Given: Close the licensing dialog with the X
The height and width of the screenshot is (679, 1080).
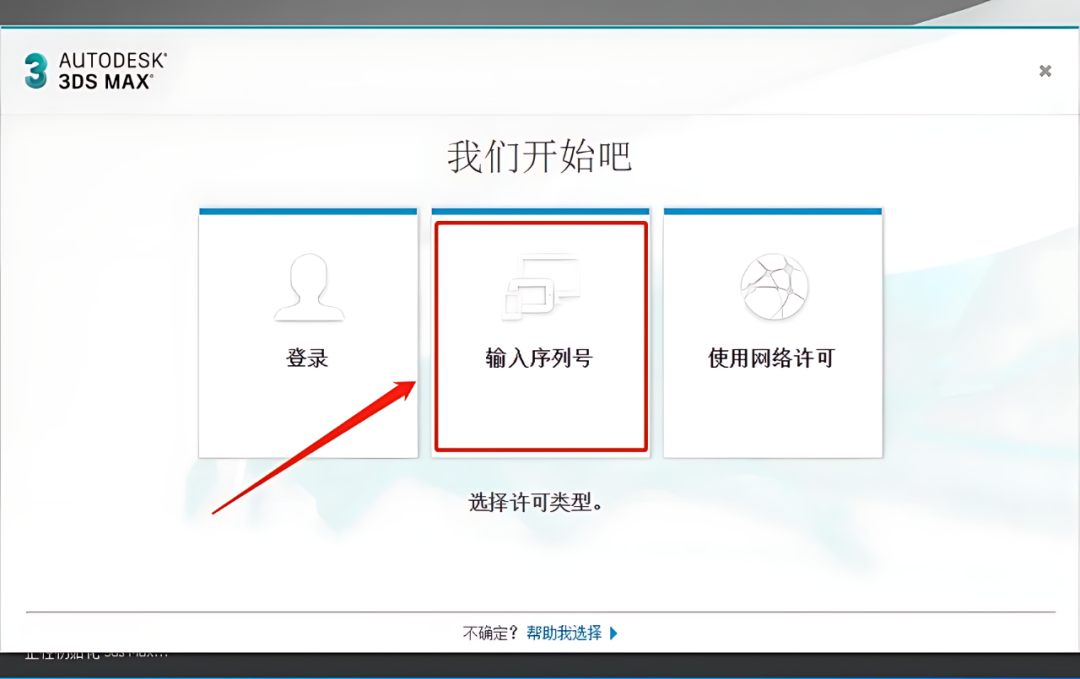Looking at the screenshot, I should click(x=1045, y=71).
